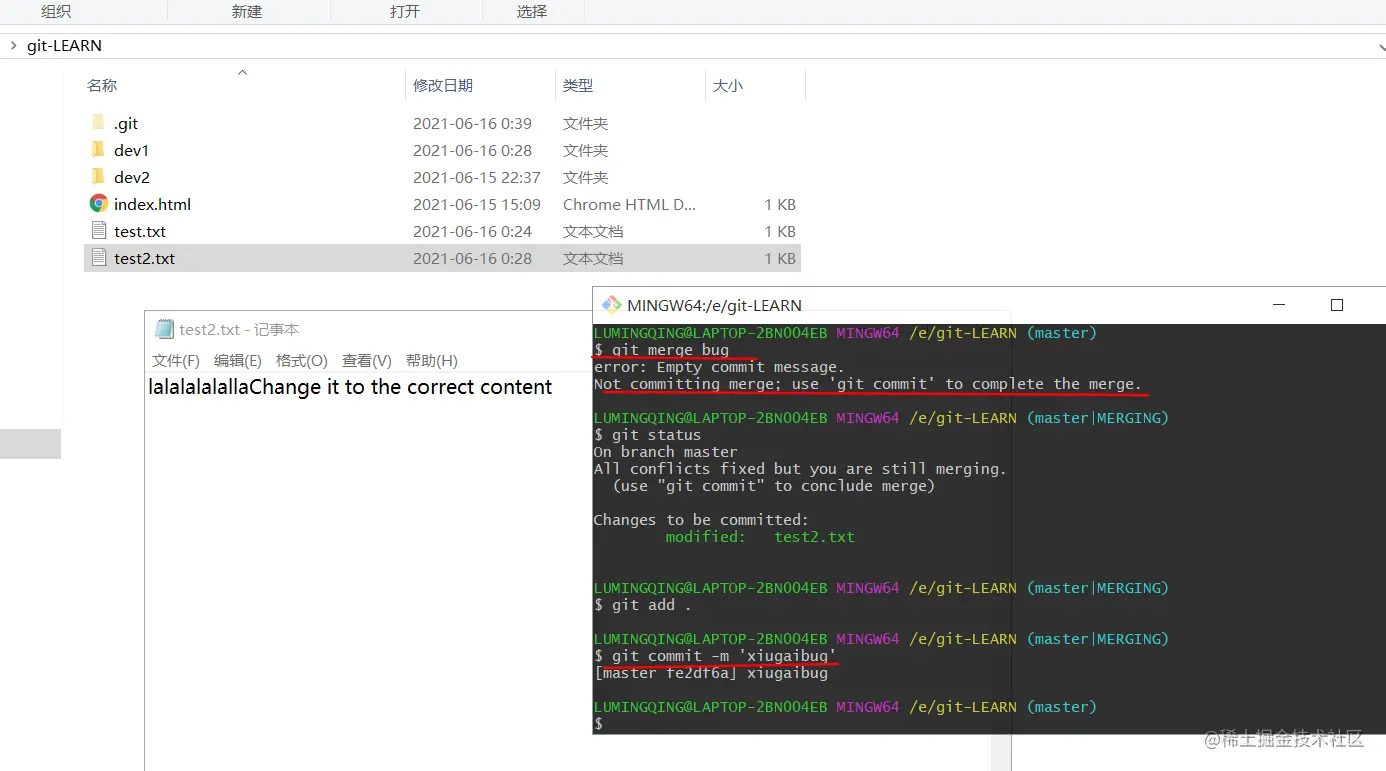Toggle the sort arrow above the 名称 column
The image size is (1386, 771).
(242, 72)
